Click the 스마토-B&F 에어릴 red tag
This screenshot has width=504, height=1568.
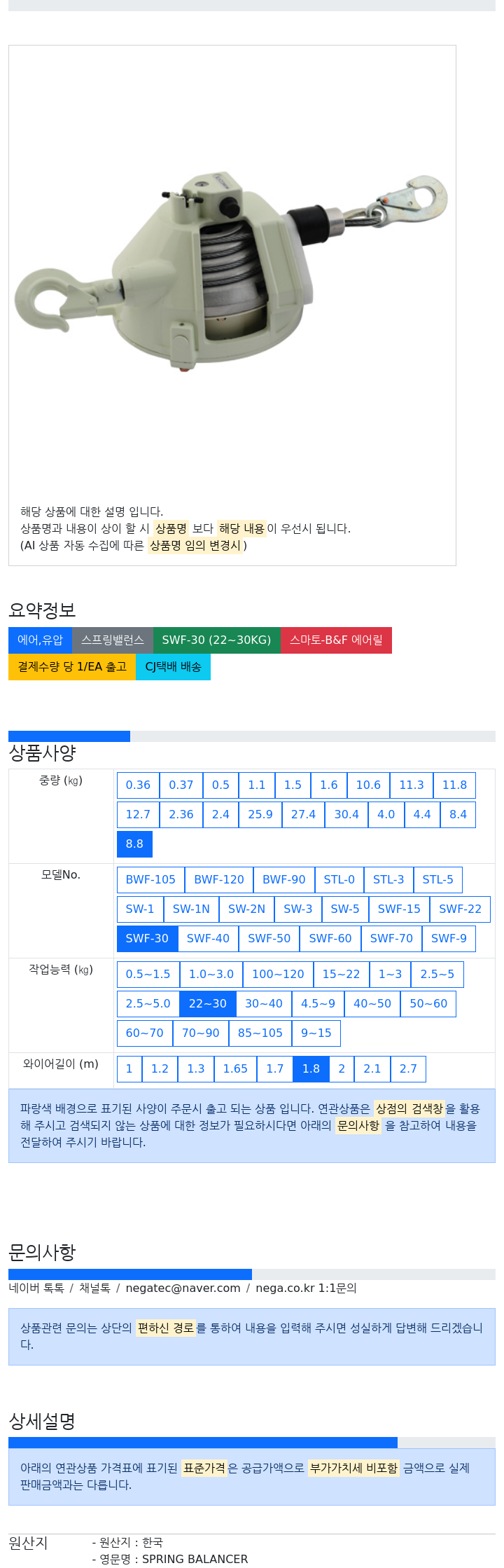[x=336, y=640]
